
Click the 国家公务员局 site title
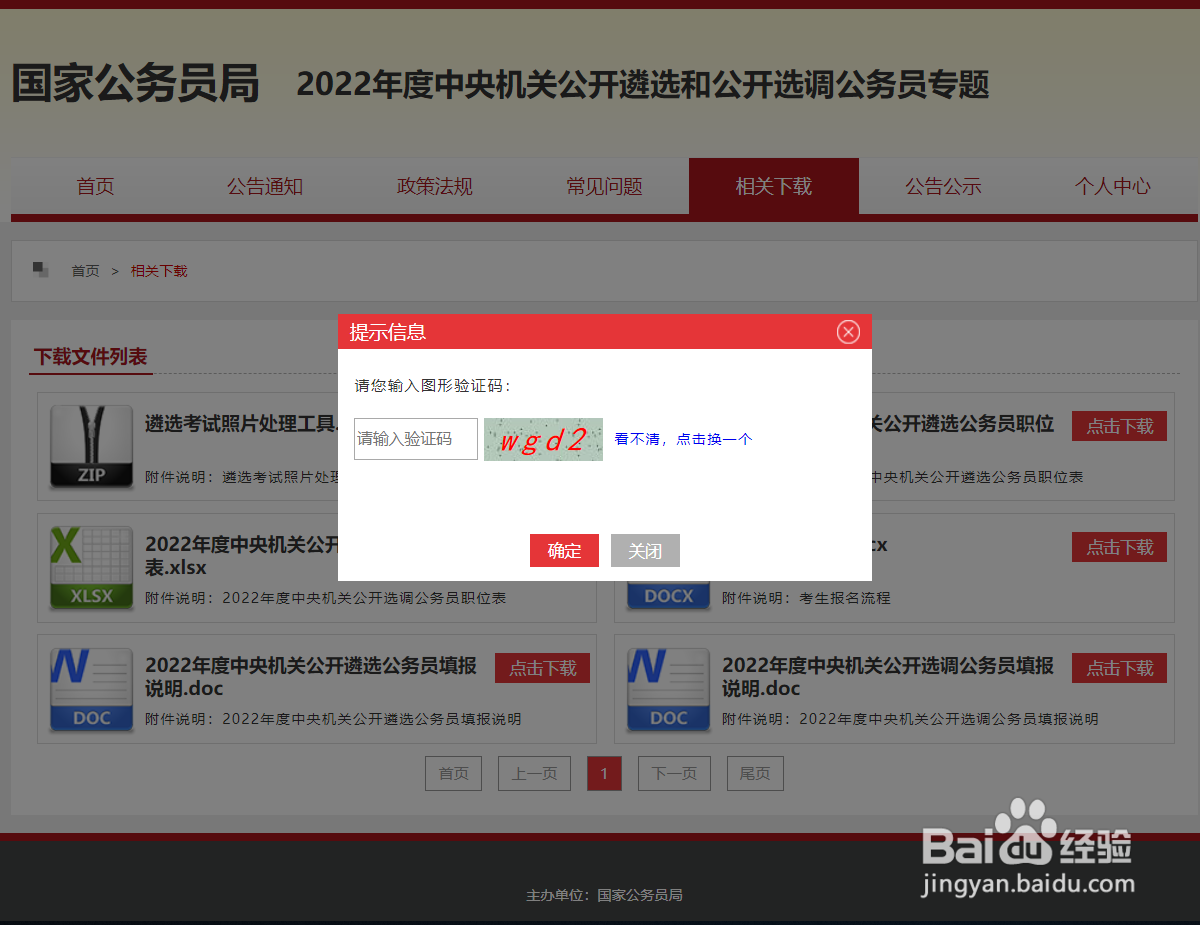135,84
